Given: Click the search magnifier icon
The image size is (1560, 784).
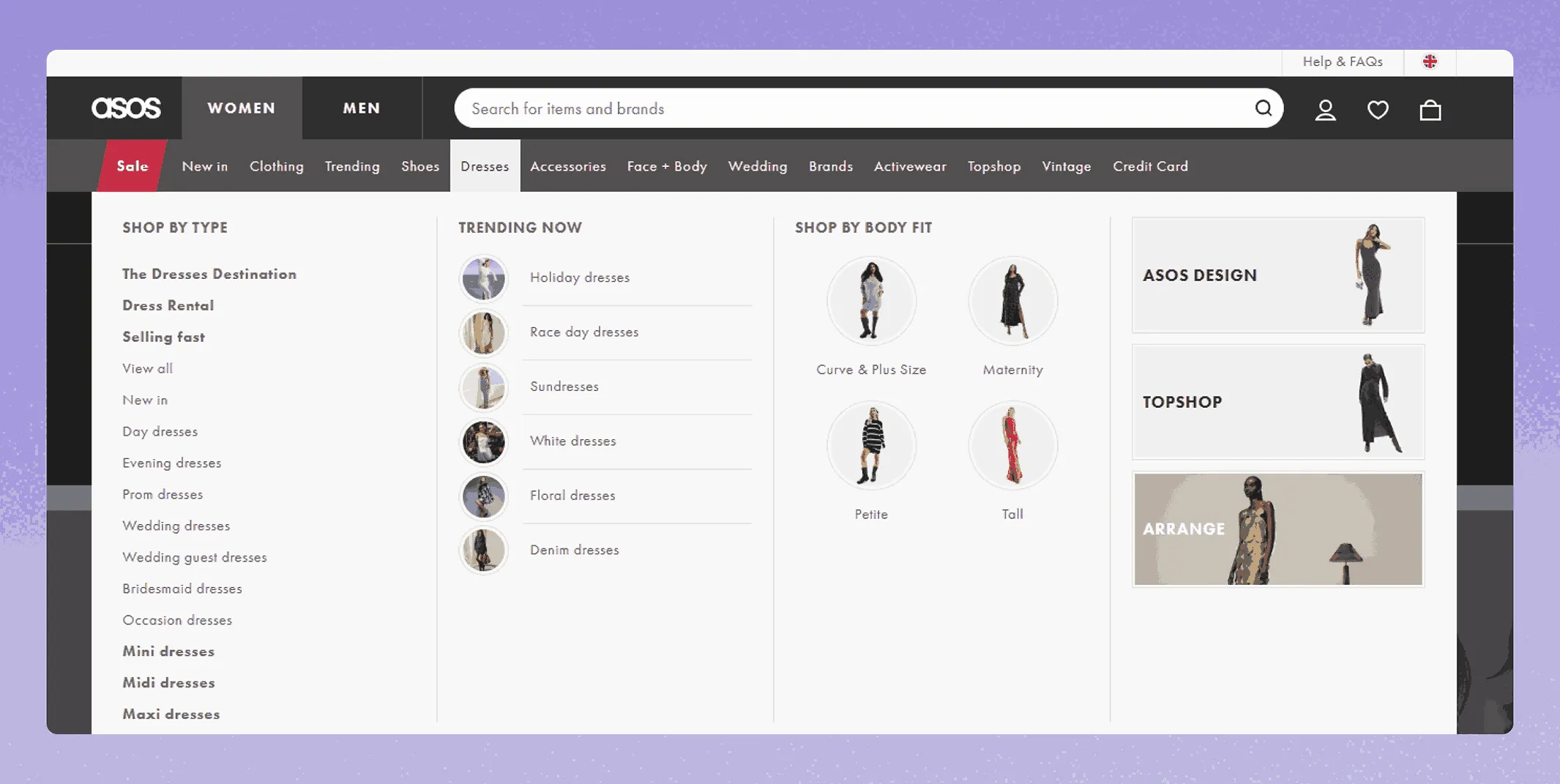Looking at the screenshot, I should (1263, 108).
